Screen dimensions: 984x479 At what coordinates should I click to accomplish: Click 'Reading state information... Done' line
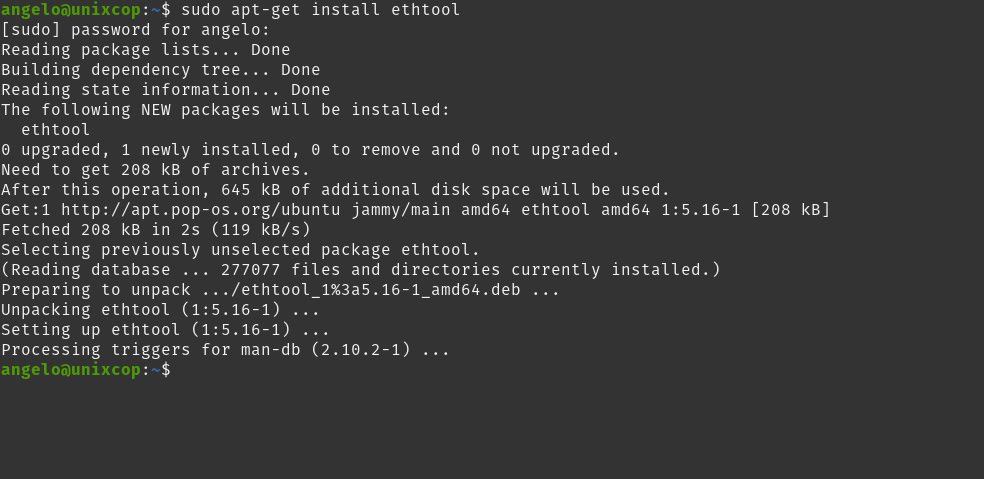[166, 90]
